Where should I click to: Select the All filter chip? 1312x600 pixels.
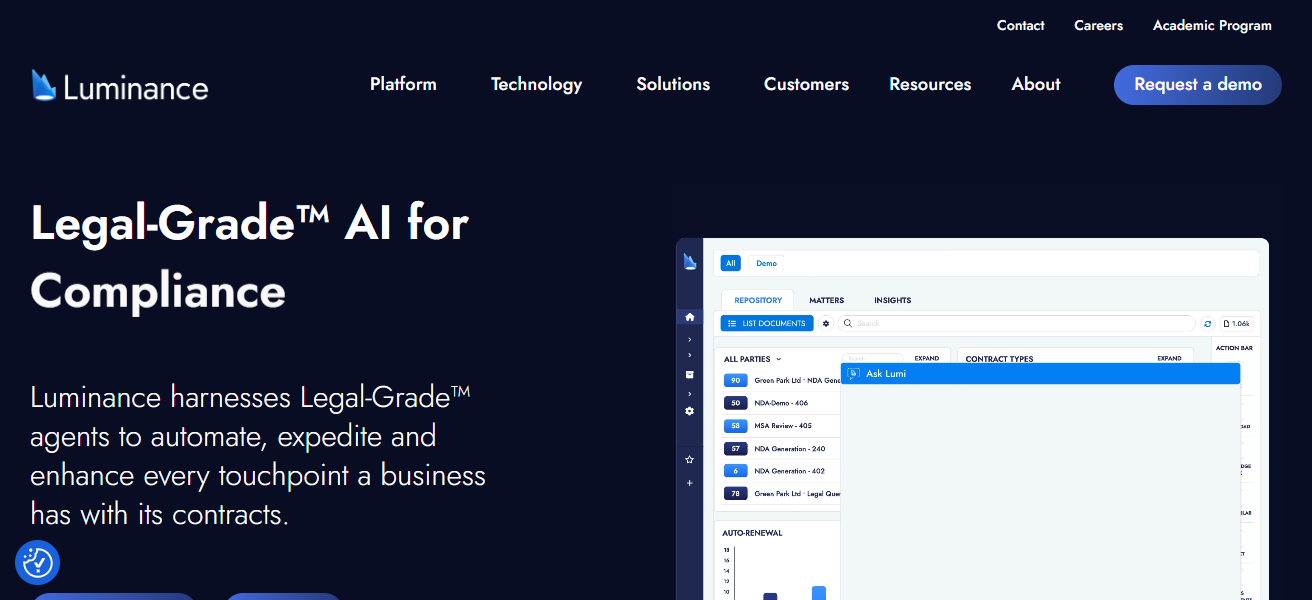(731, 263)
